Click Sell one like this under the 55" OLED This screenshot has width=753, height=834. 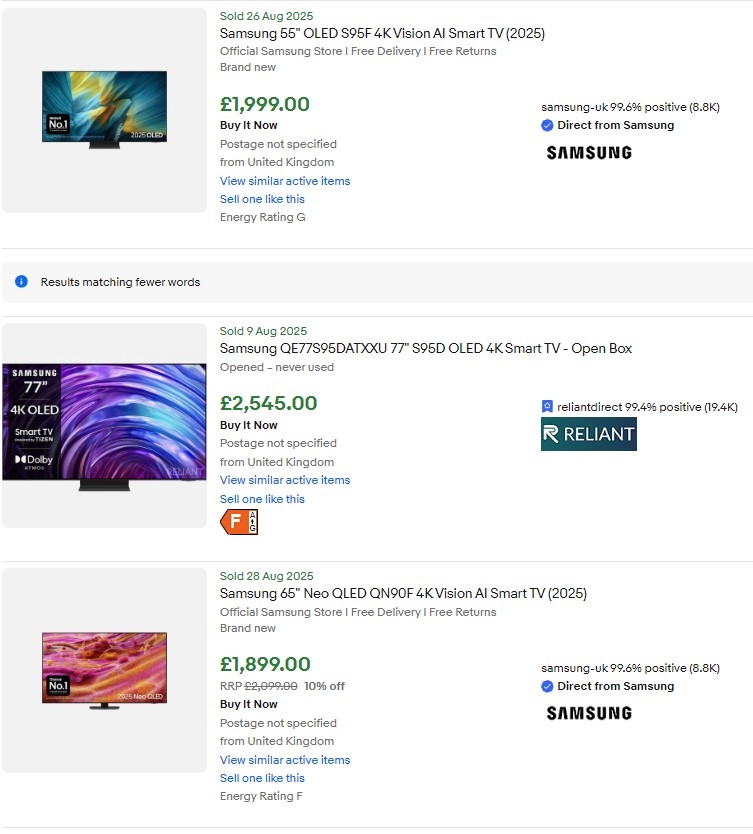(x=262, y=199)
